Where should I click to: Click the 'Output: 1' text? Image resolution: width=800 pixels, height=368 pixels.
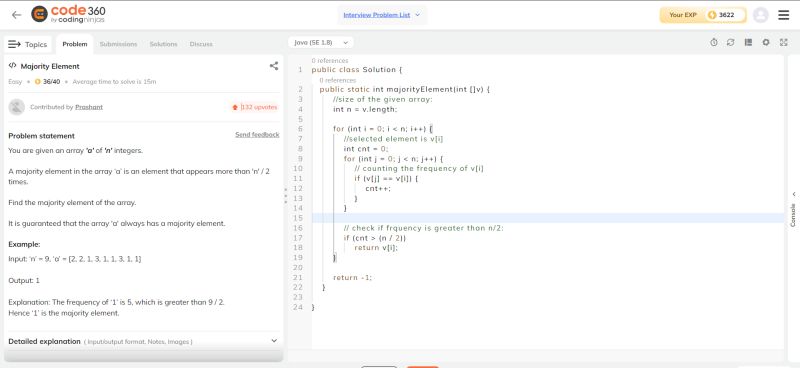[x=24, y=280]
